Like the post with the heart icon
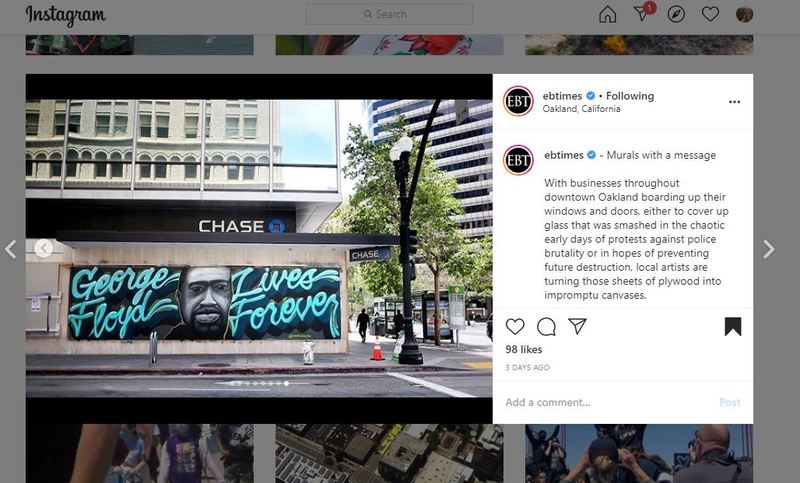The width and height of the screenshot is (800, 483). 515,326
